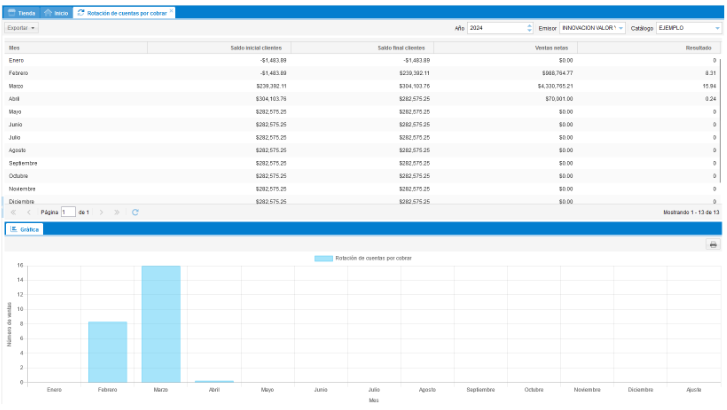Click the page number input field

pos(68,212)
